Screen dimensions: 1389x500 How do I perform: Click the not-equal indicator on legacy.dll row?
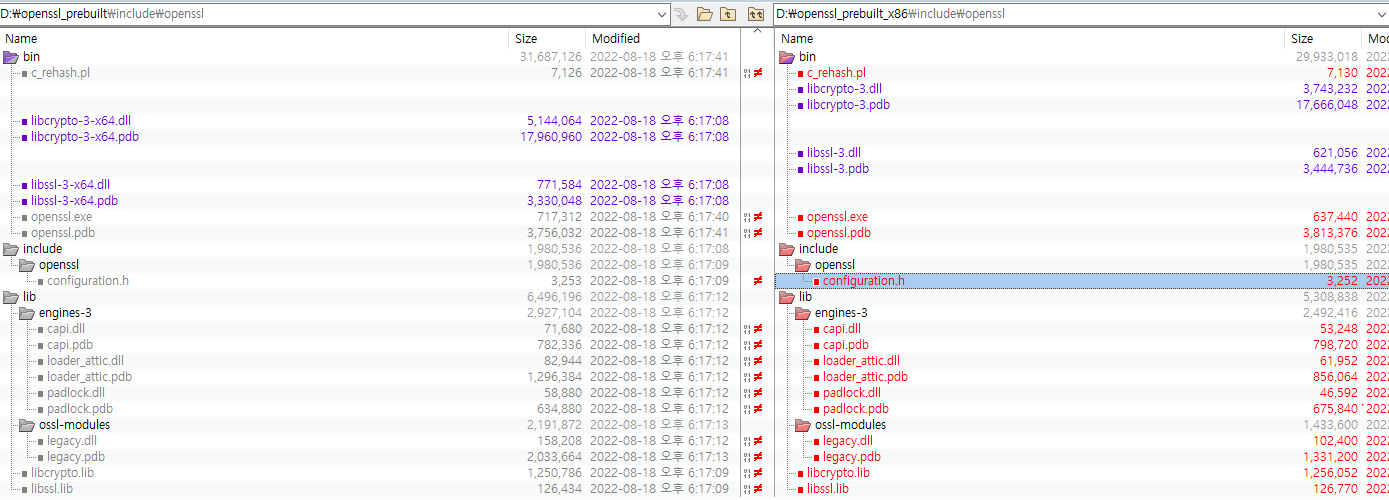click(x=758, y=441)
